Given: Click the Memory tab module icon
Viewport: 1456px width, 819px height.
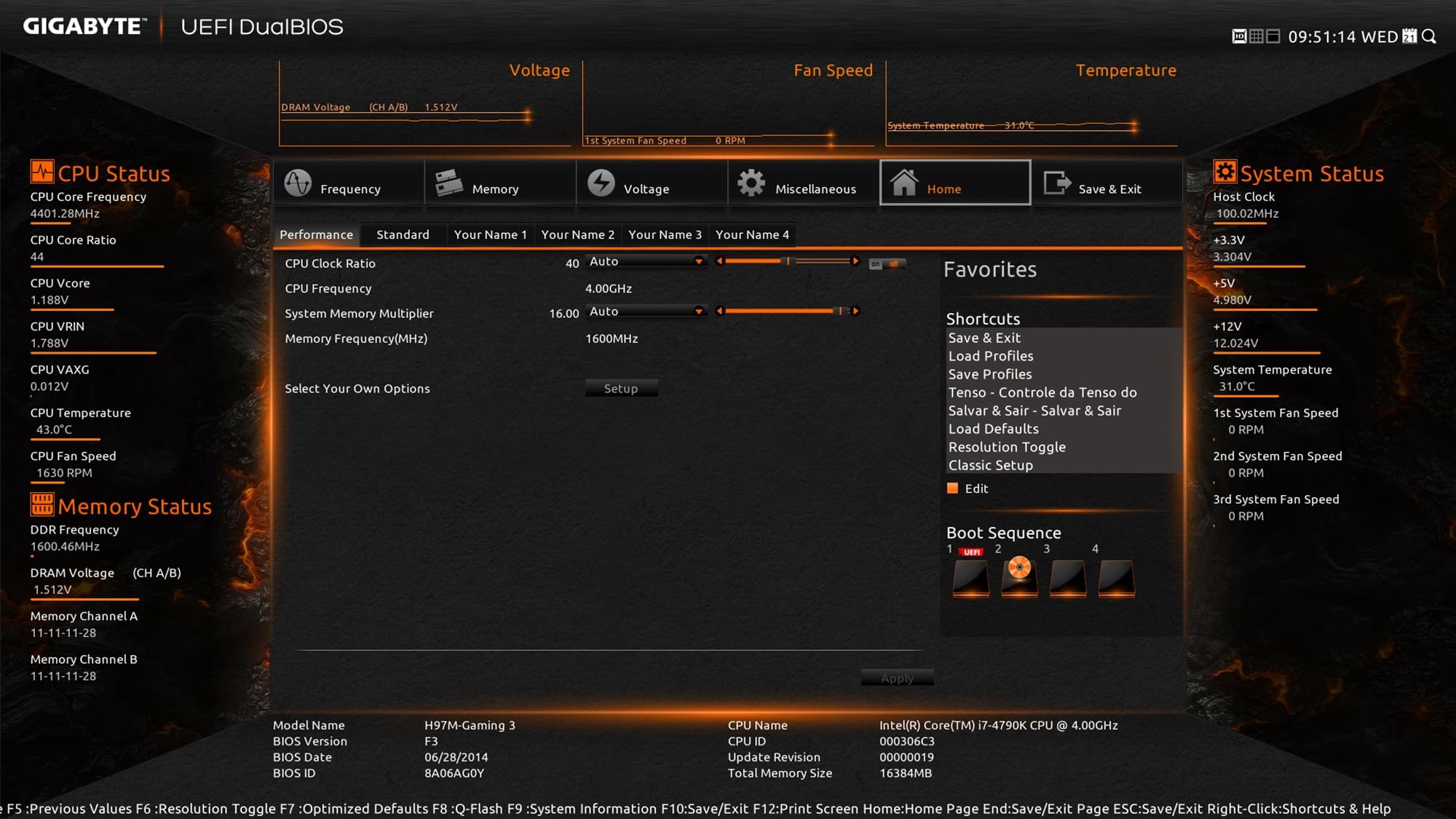Looking at the screenshot, I should point(448,183).
